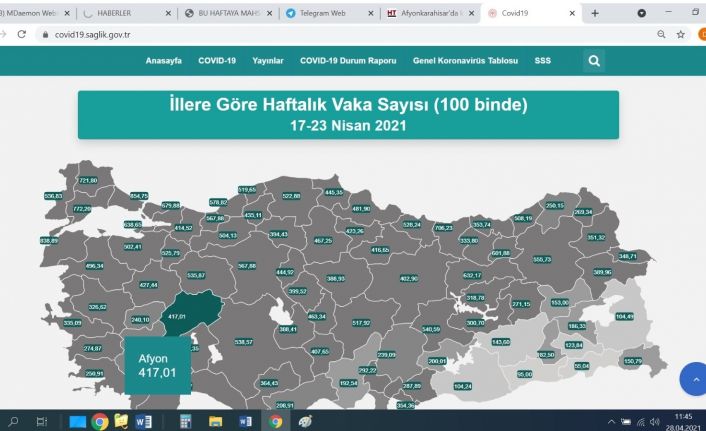Reload the page with the refresh icon
Viewport: 706px width, 431px height.
[x=22, y=34]
